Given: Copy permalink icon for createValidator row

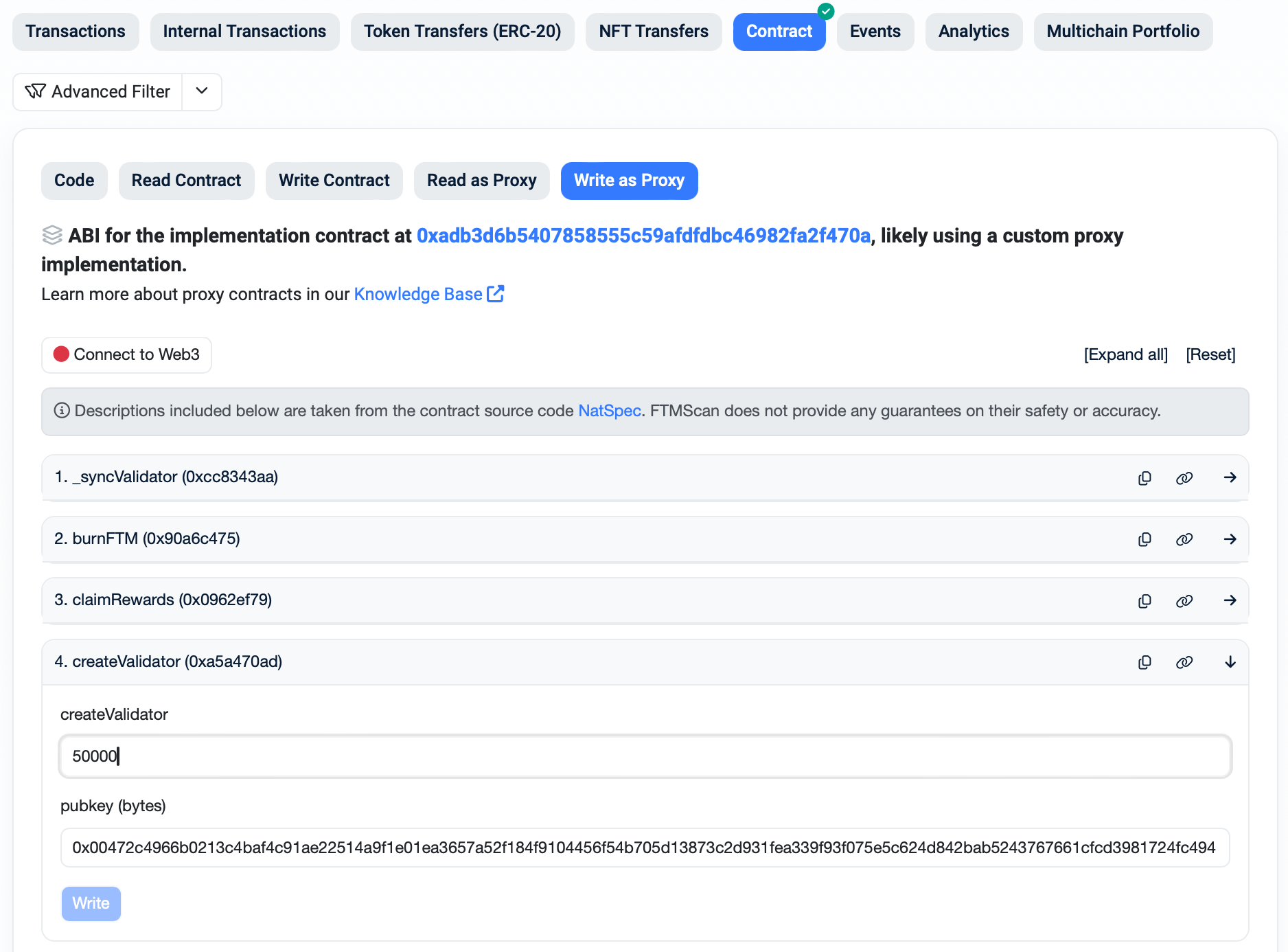Looking at the screenshot, I should [1184, 662].
